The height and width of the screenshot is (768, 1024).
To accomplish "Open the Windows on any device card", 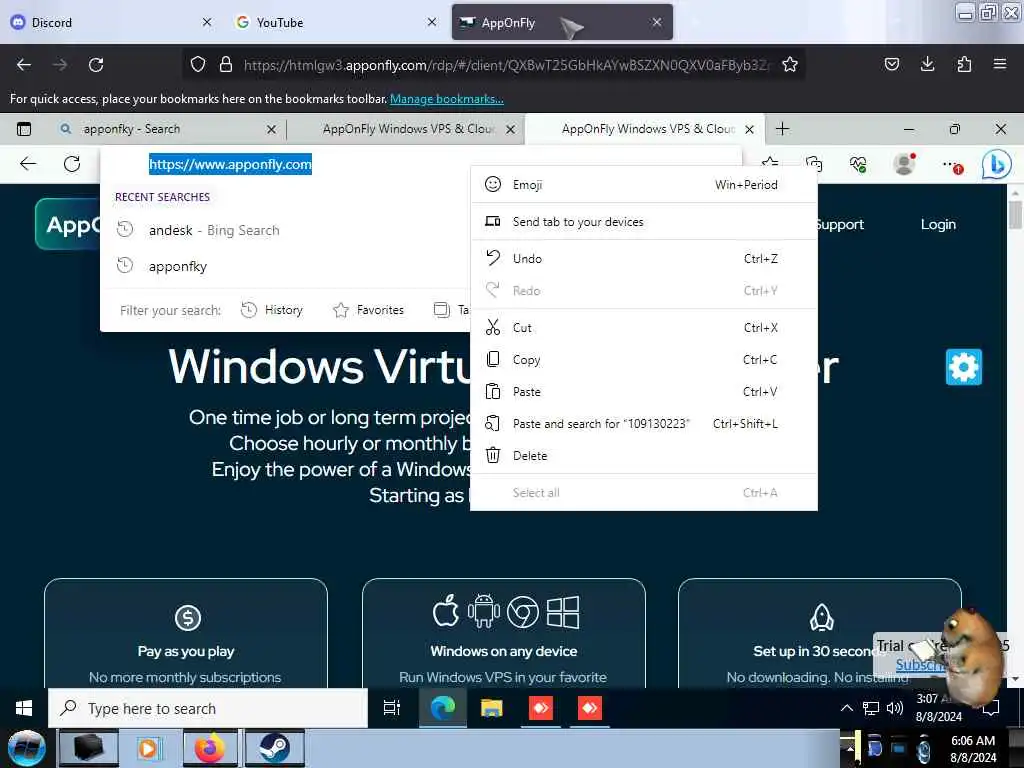I will click(x=504, y=633).
